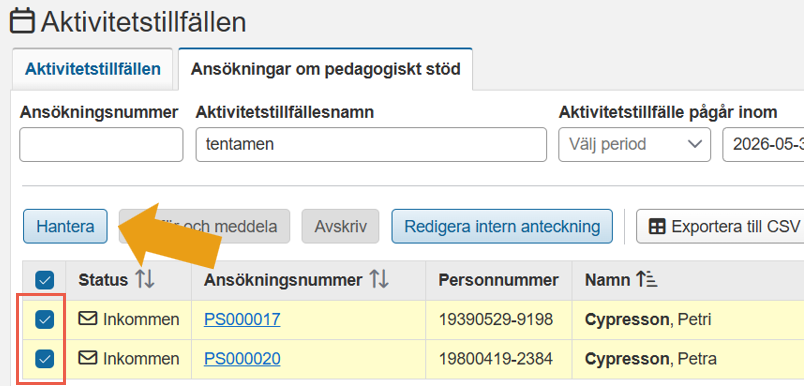804x386 pixels.
Task: Click personnummer 19390529-9198
Action: coord(496,320)
